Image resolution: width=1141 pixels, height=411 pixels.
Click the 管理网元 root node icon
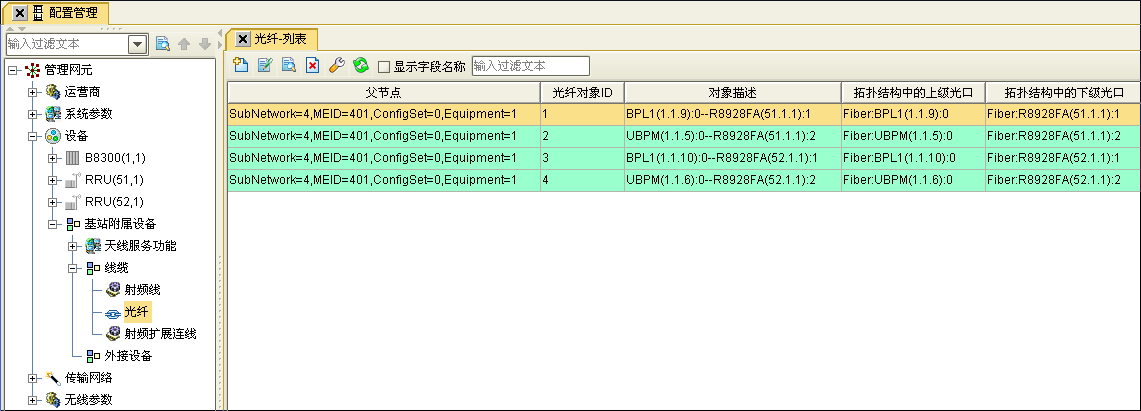point(33,71)
